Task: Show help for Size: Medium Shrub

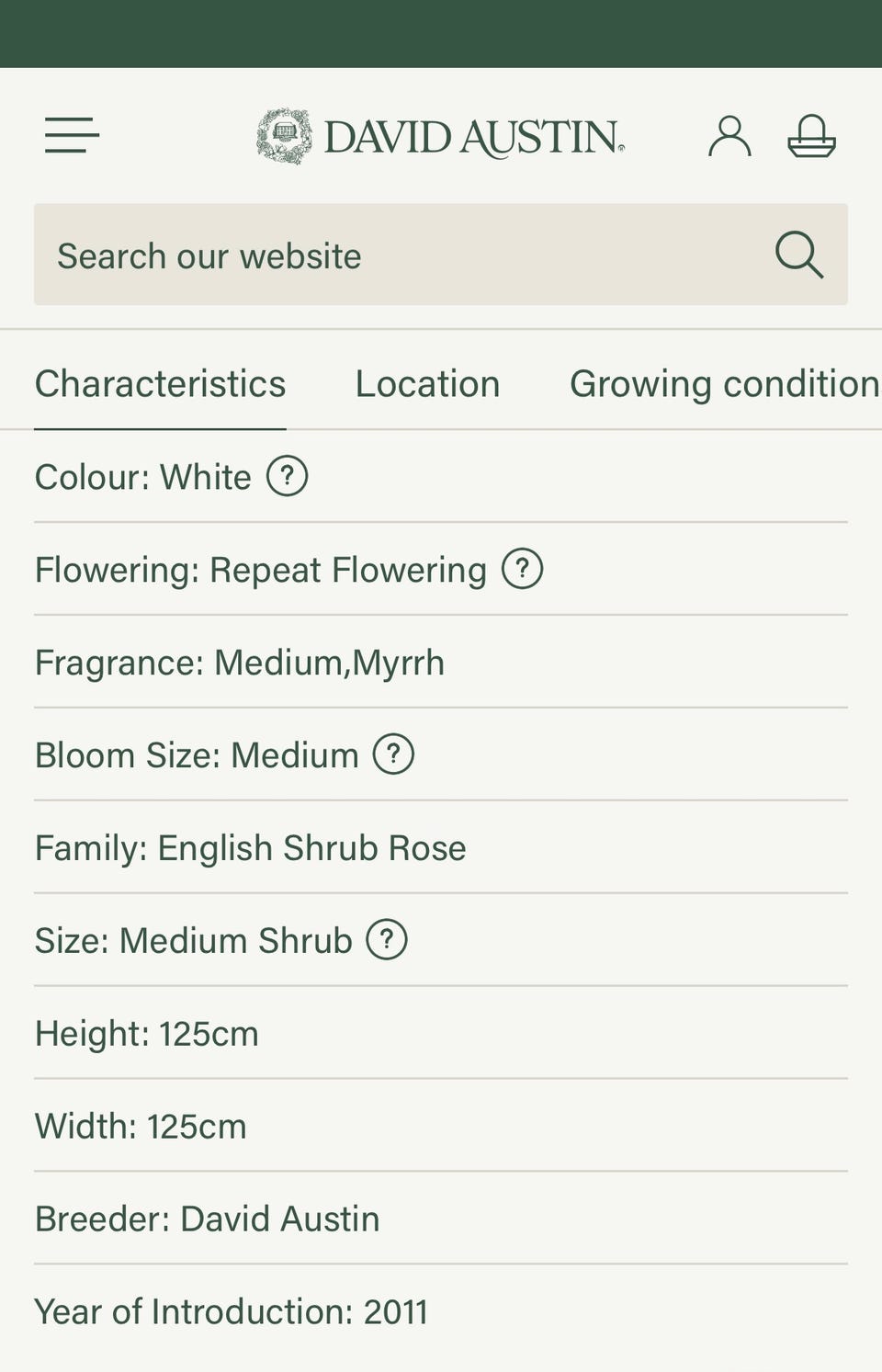Action: tap(387, 940)
